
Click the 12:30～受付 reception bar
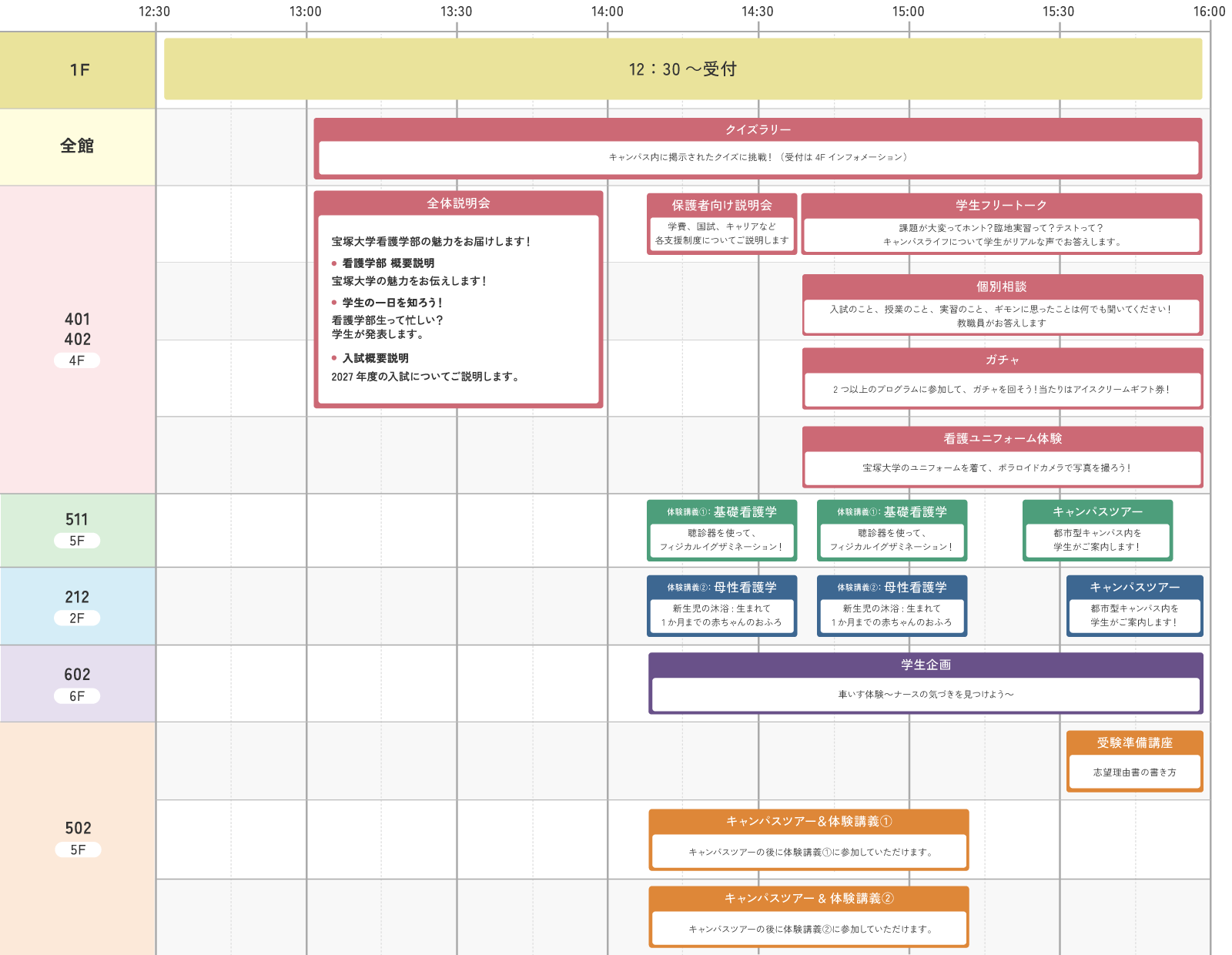coord(682,69)
